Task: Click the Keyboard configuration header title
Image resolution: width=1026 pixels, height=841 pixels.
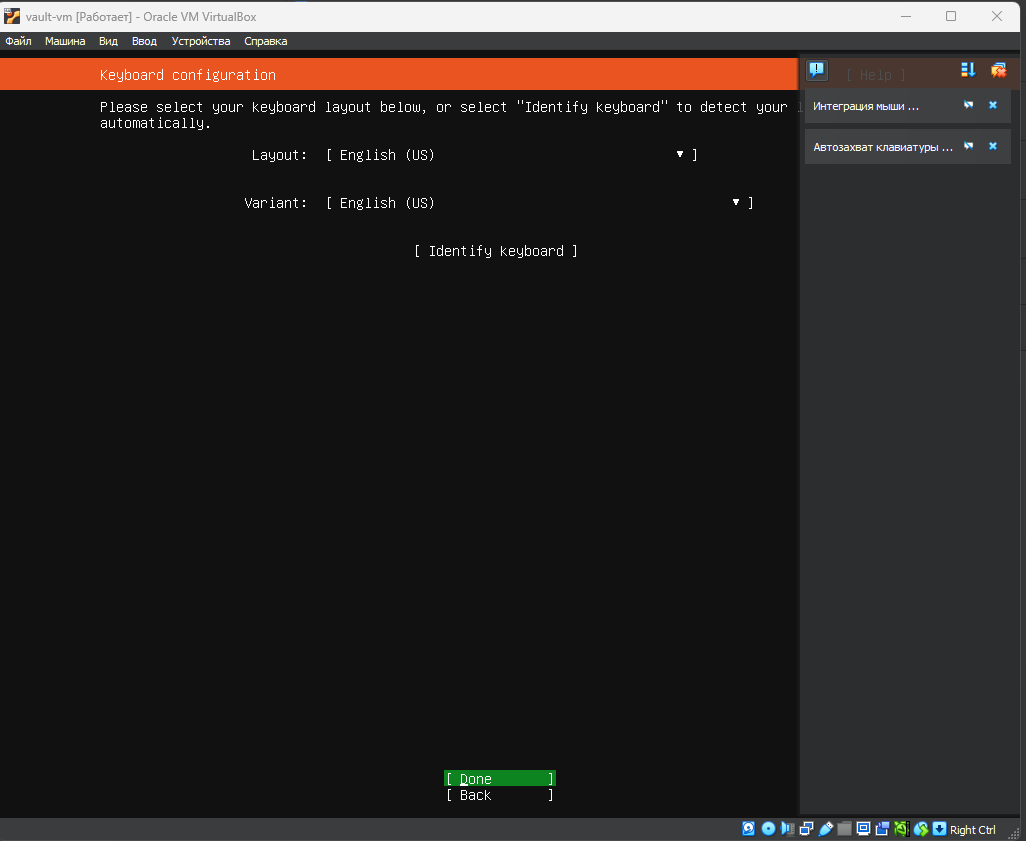Action: tap(188, 75)
